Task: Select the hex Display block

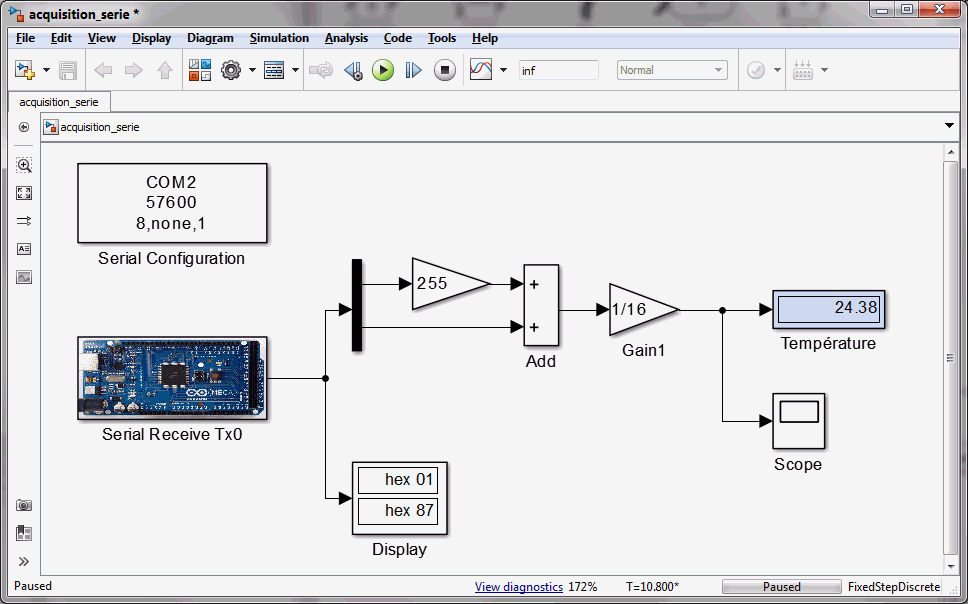Action: pyautogui.click(x=400, y=498)
